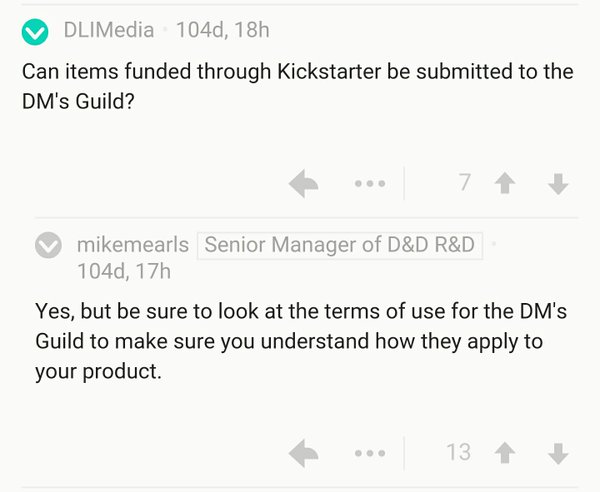Viewport: 600px width, 492px height.
Task: Select mikemearls' answer text about terms of use
Action: (301, 341)
